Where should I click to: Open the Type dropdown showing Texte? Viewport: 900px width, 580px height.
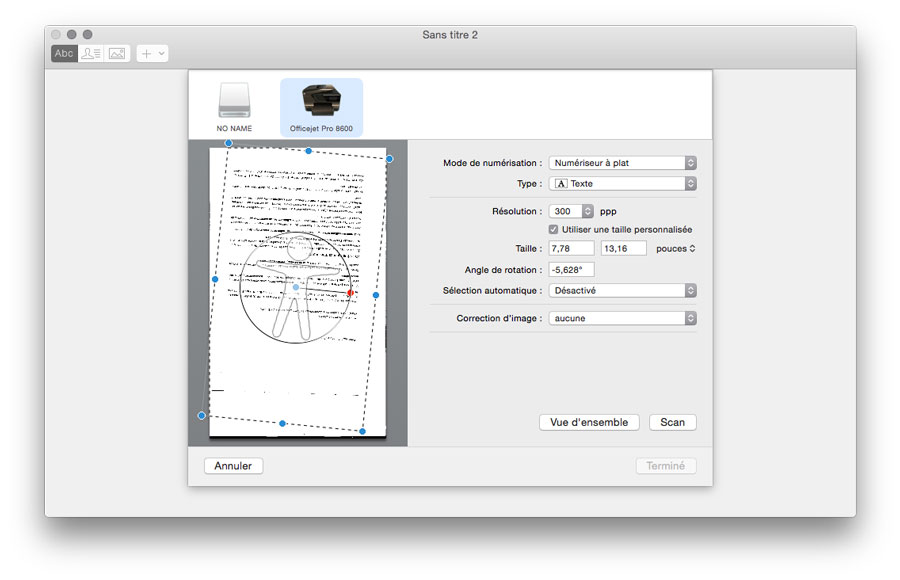tap(622, 184)
